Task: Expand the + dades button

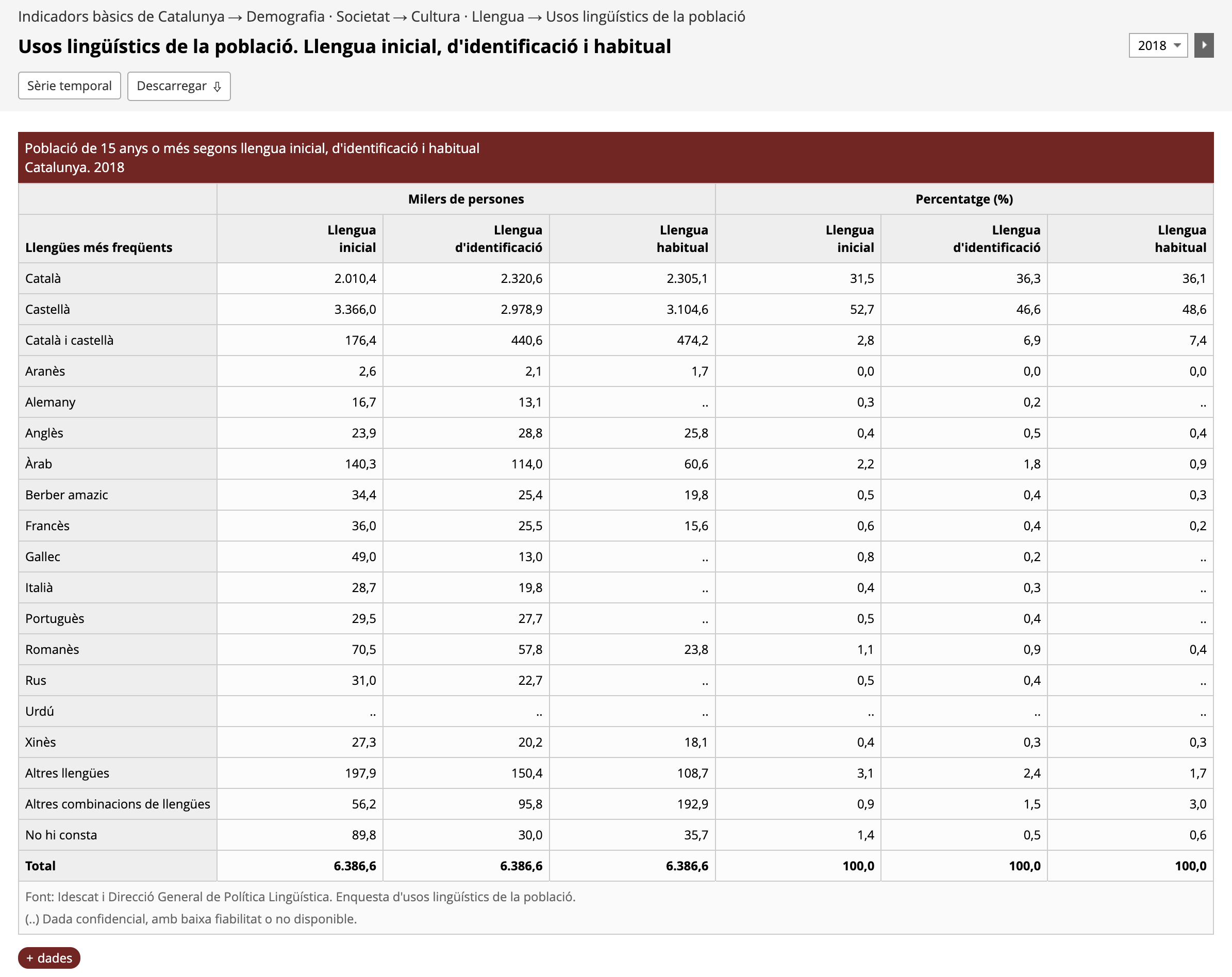Action: tap(49, 957)
